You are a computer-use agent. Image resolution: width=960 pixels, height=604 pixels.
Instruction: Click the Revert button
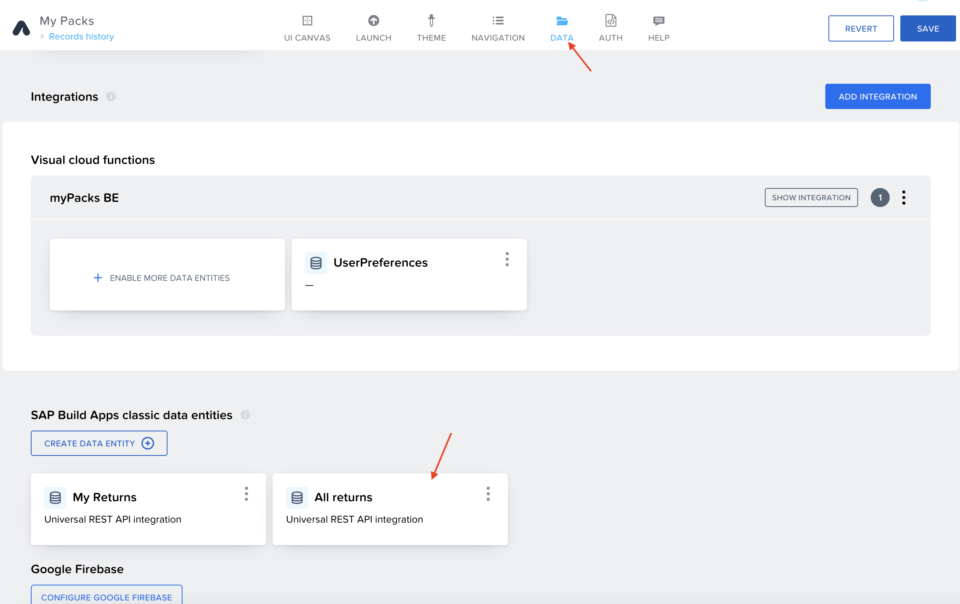[861, 29]
